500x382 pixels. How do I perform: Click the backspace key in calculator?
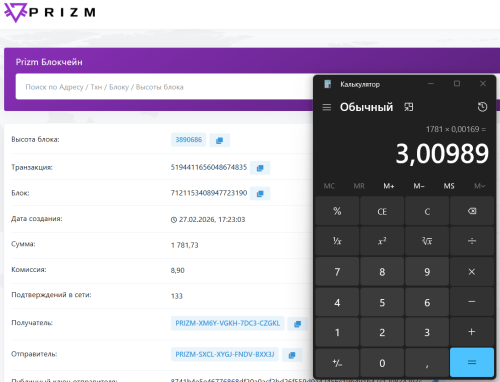[472, 211]
